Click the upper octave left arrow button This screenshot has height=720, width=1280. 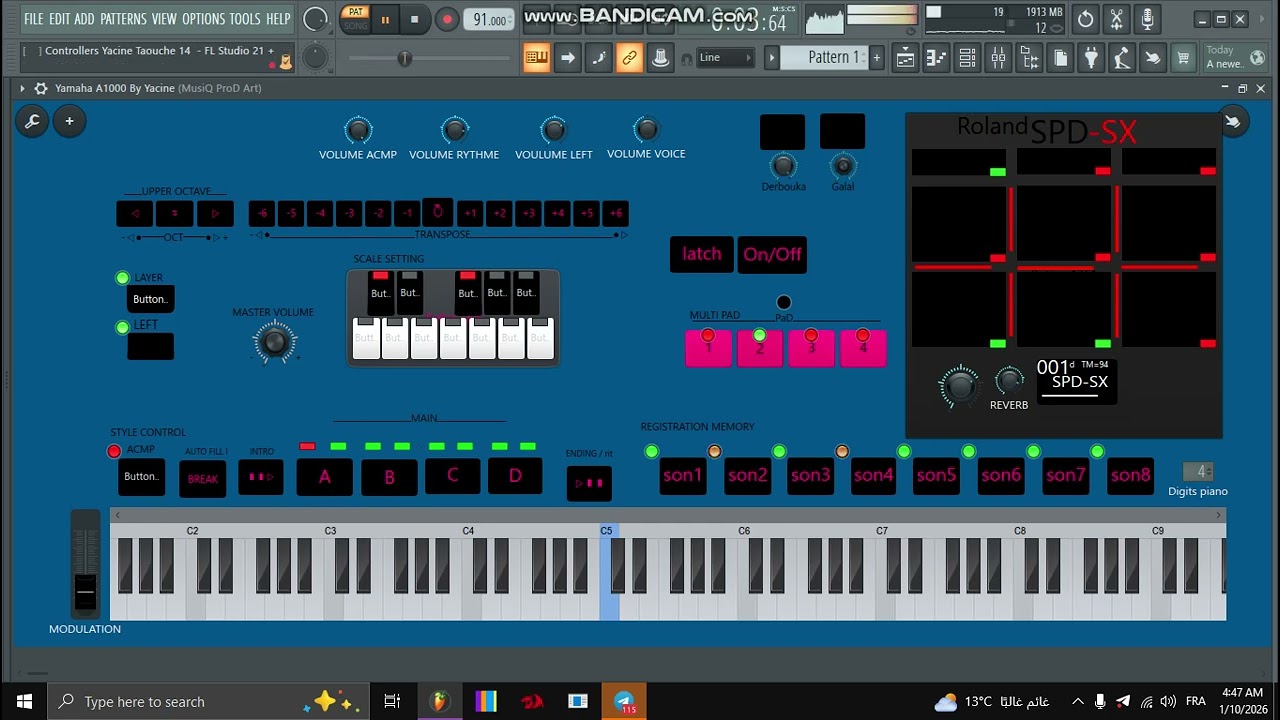(x=135, y=213)
